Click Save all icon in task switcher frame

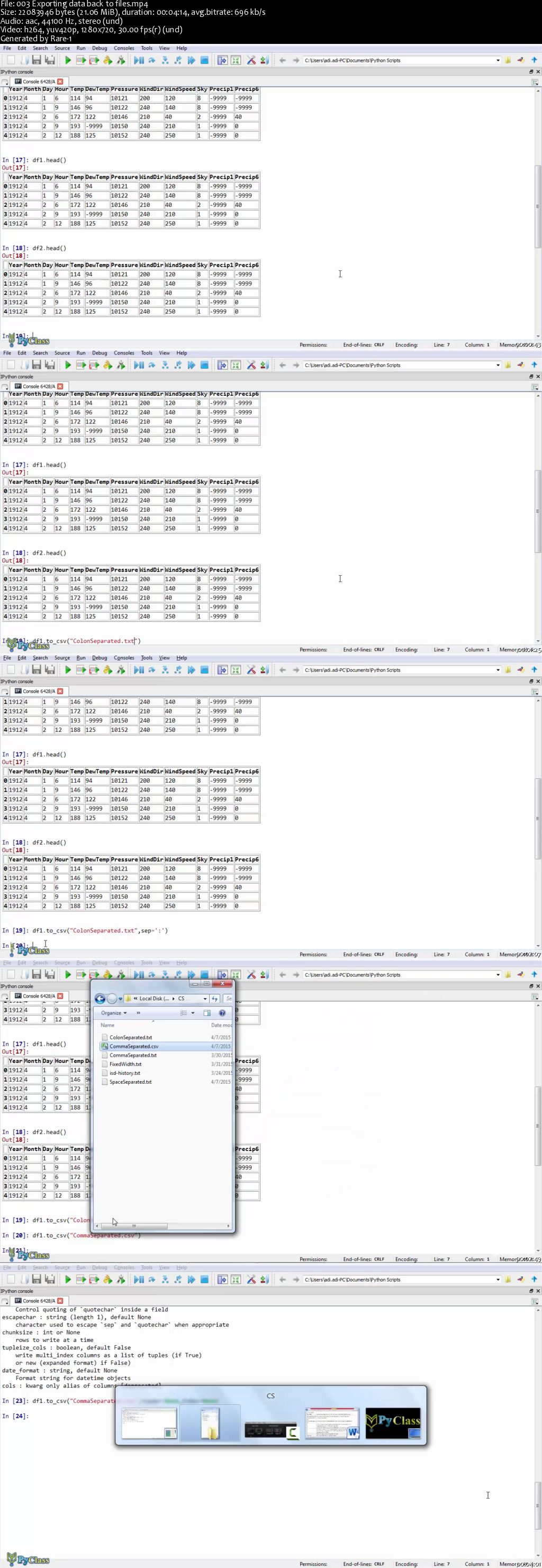pyautogui.click(x=50, y=1280)
